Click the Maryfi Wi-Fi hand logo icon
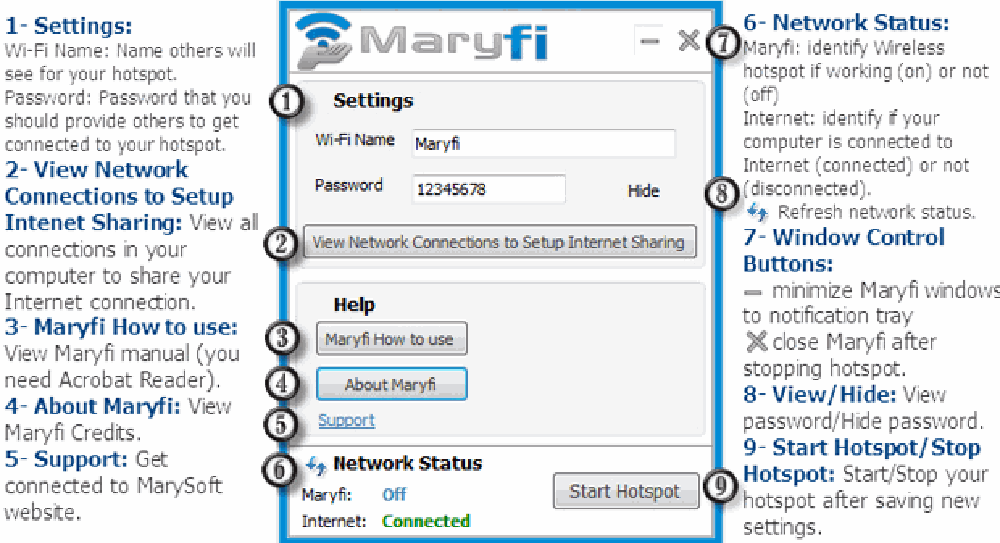 pos(325,41)
